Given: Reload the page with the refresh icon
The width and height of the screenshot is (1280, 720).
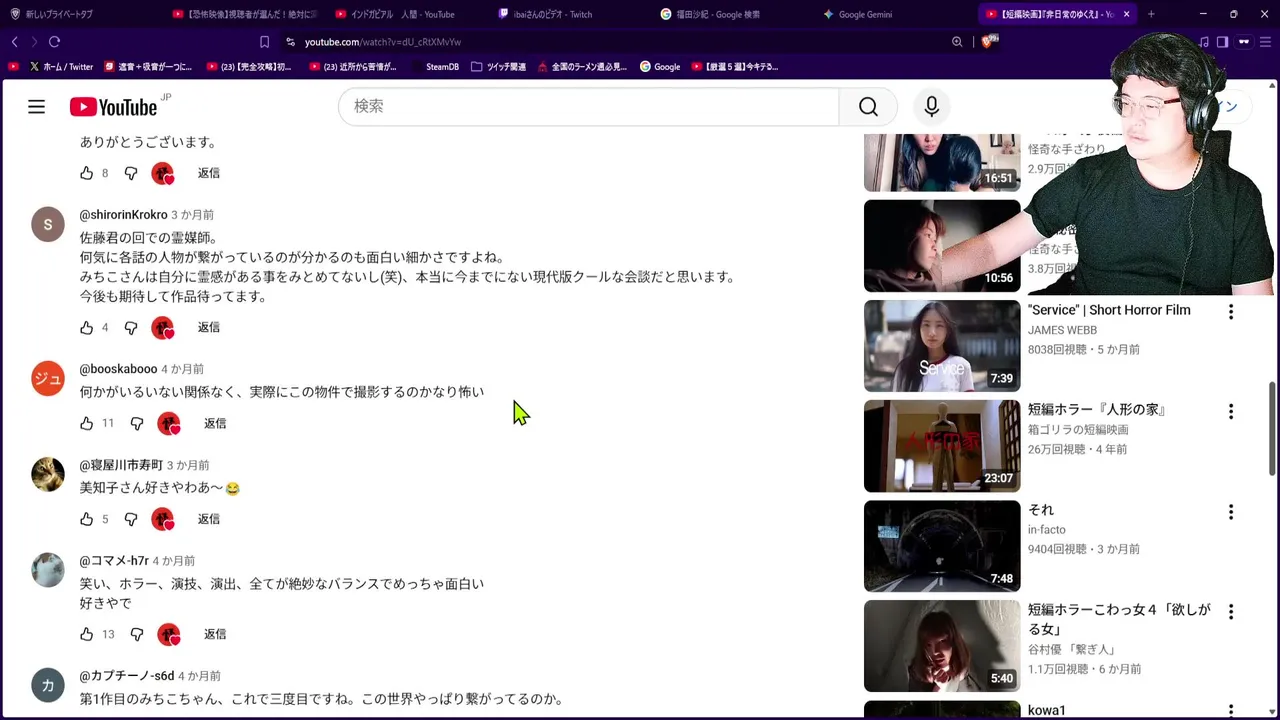Looking at the screenshot, I should tap(54, 42).
